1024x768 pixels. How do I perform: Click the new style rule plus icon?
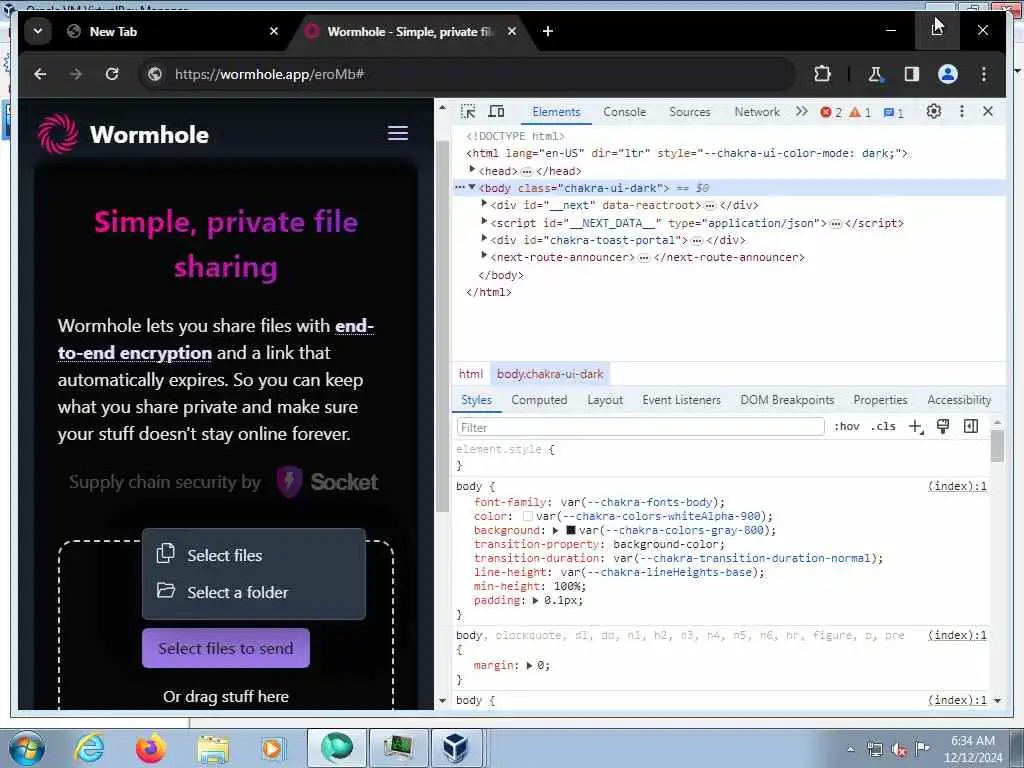click(x=916, y=426)
